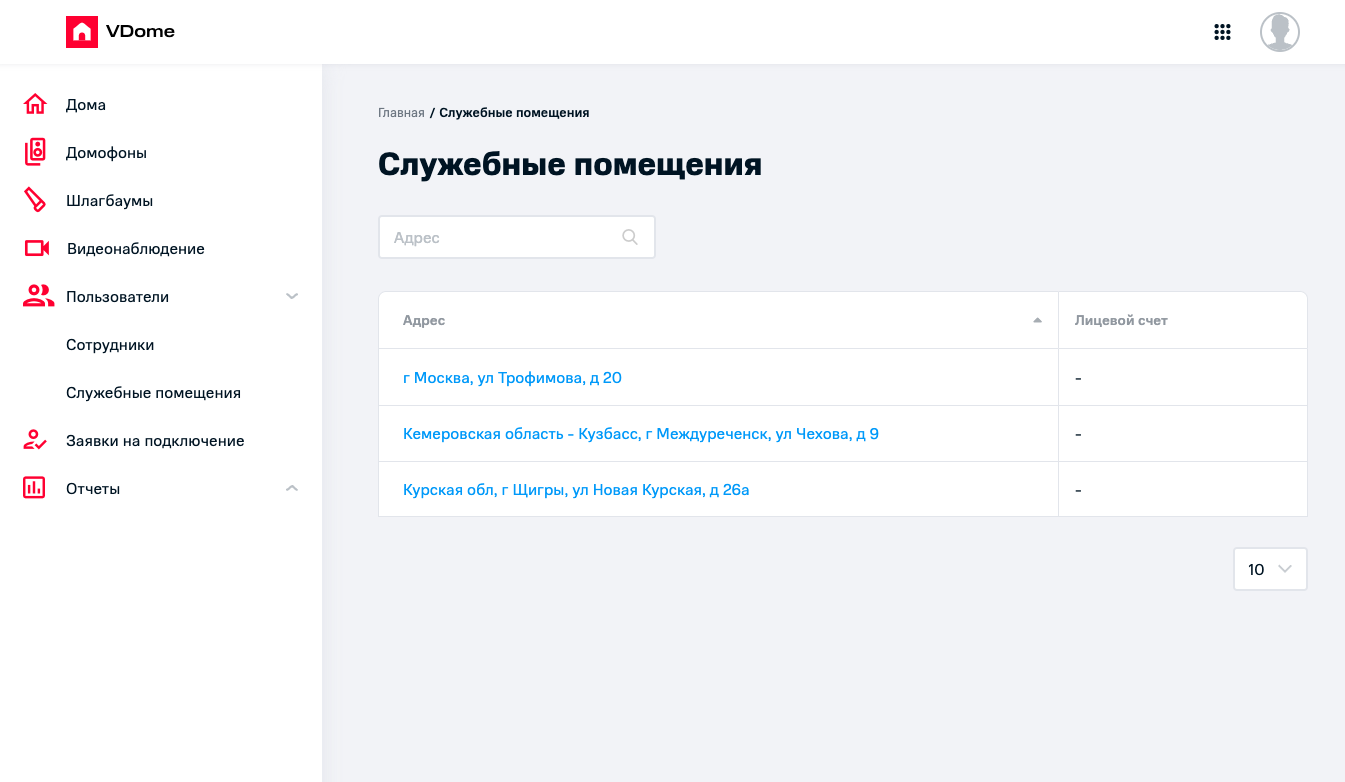Image resolution: width=1345 pixels, height=782 pixels.
Task: Select Служебные помещения in sidebar
Action: (153, 392)
